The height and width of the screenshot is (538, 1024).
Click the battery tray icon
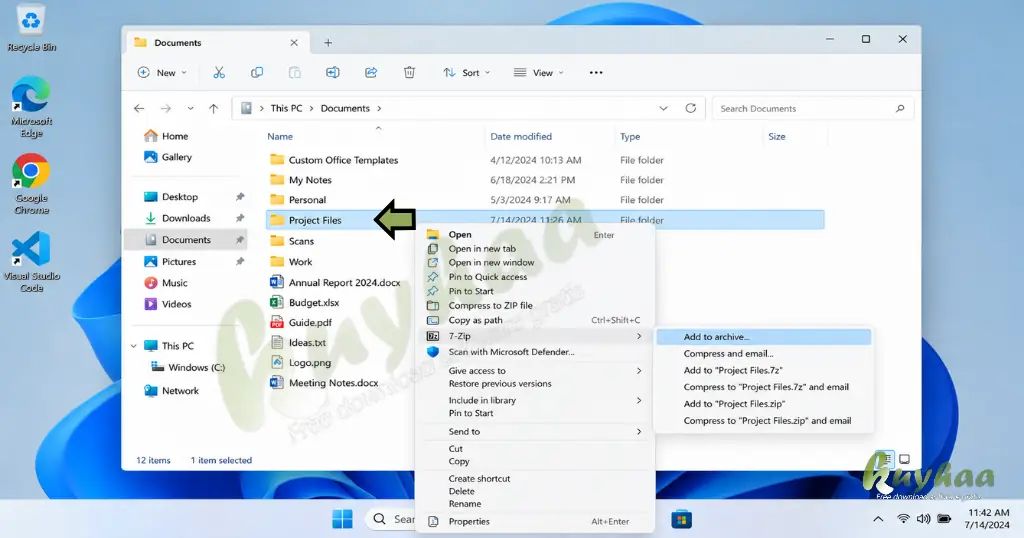click(x=944, y=519)
